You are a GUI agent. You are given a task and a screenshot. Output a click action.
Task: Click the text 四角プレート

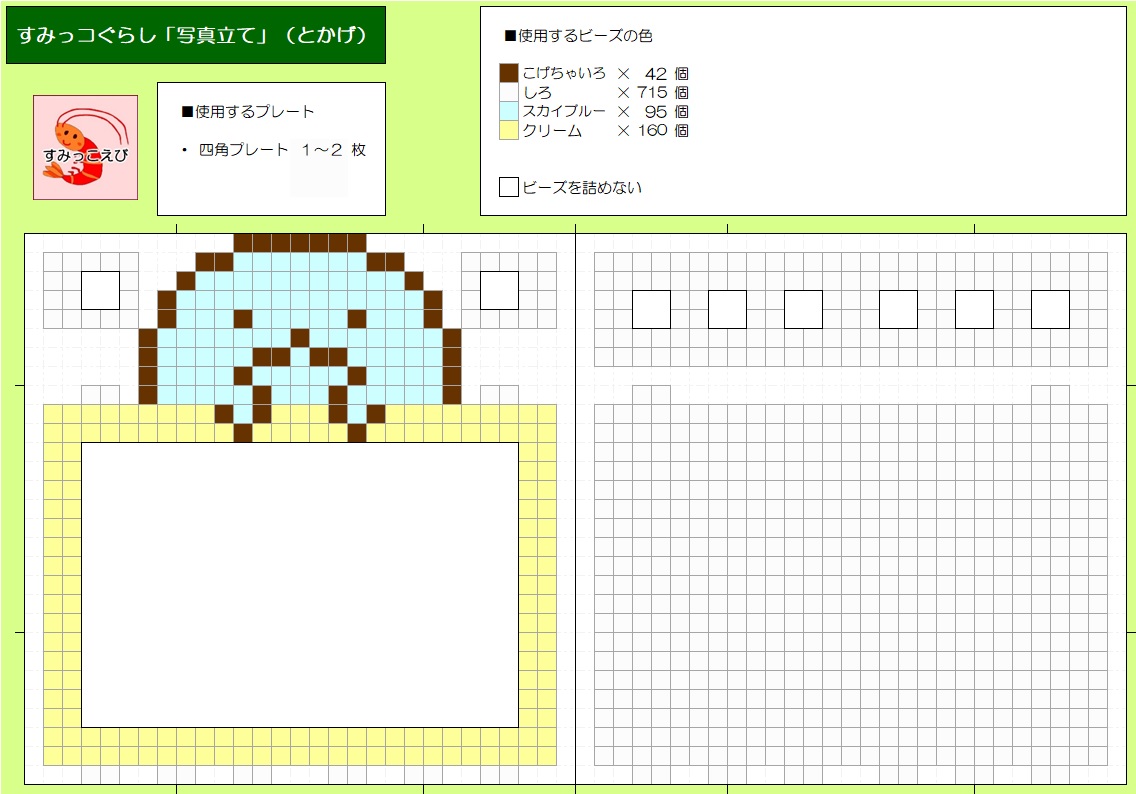tap(243, 150)
